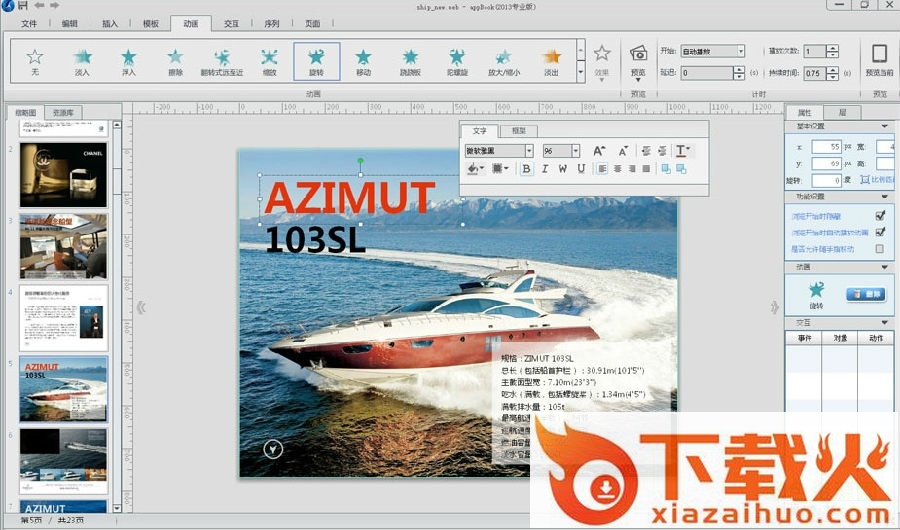Image resolution: width=900 pixels, height=530 pixels.
Task: Enable the unchecked third 功能设置 checkbox
Action: click(x=880, y=249)
